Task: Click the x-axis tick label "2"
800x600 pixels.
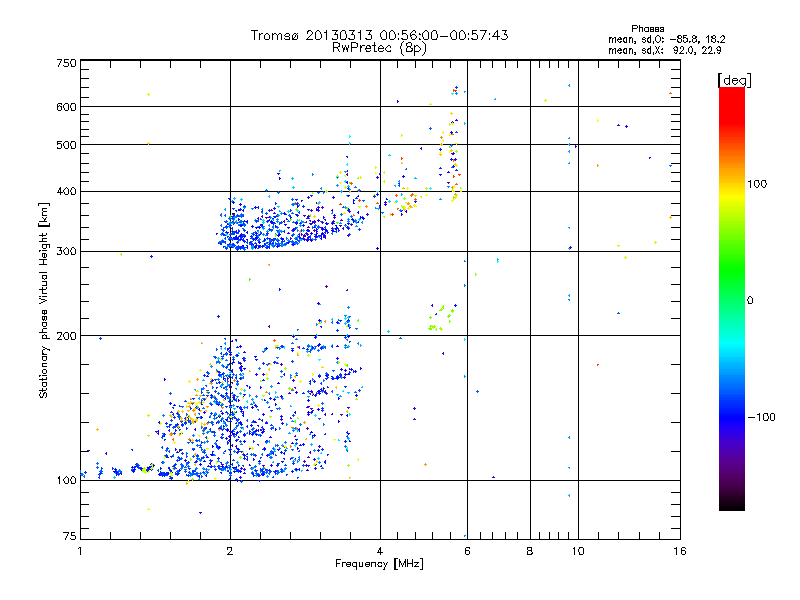Action: point(230,551)
